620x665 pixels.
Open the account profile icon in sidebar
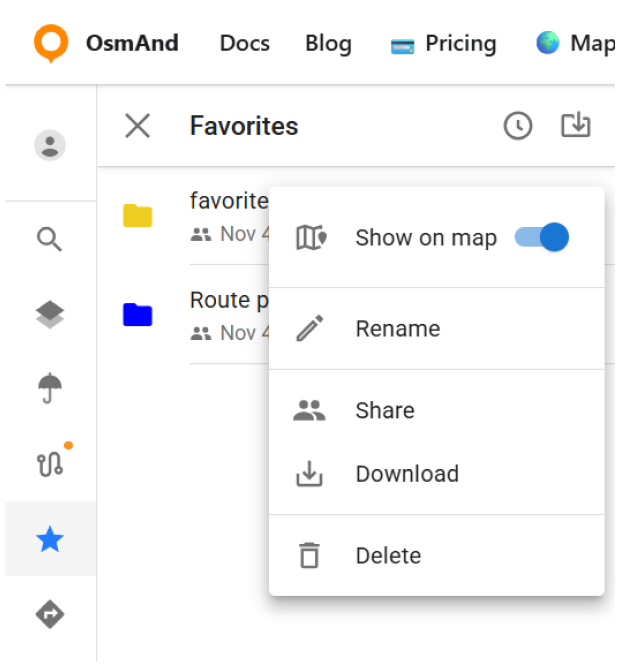(50, 145)
